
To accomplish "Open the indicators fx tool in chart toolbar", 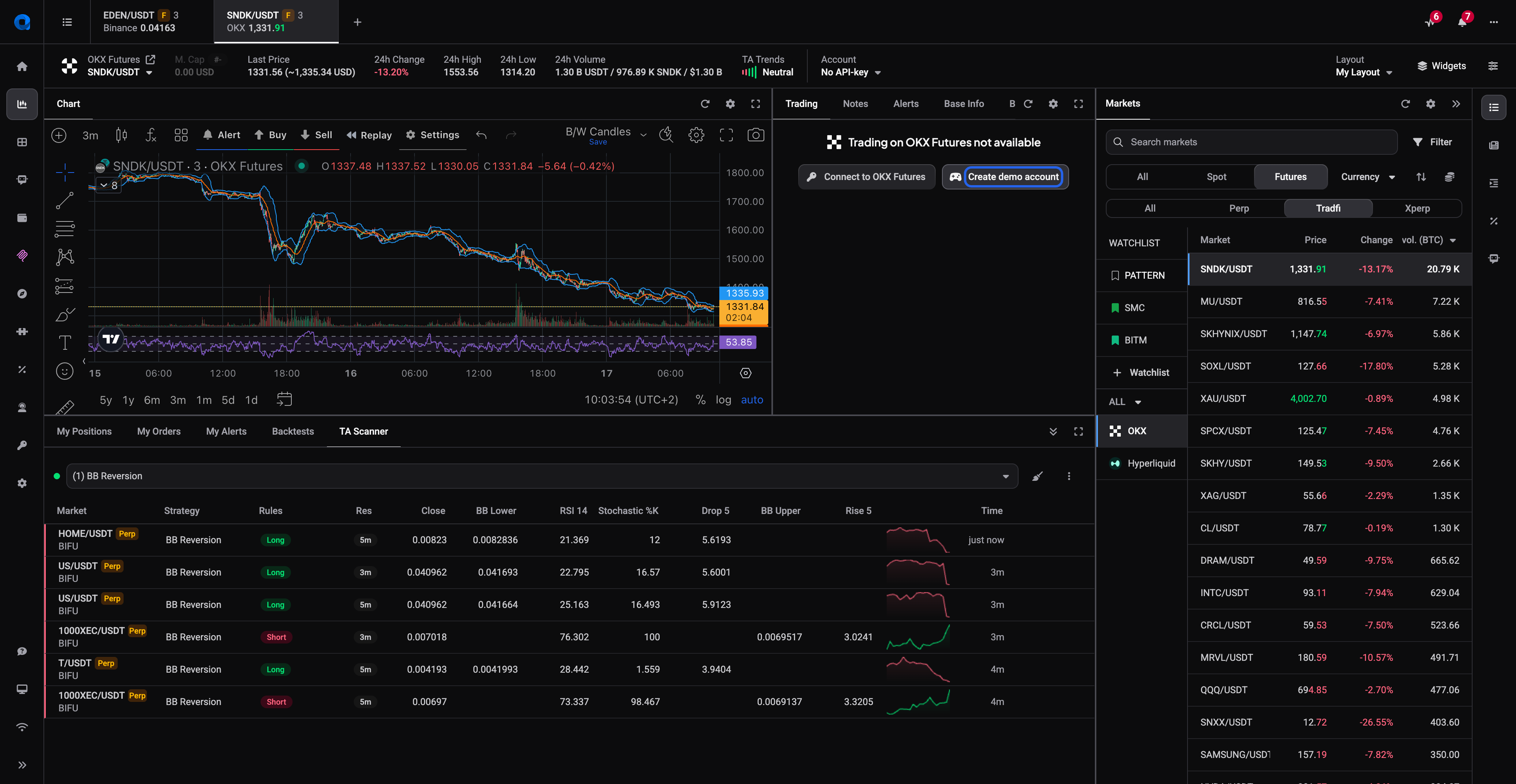I will click(x=151, y=135).
